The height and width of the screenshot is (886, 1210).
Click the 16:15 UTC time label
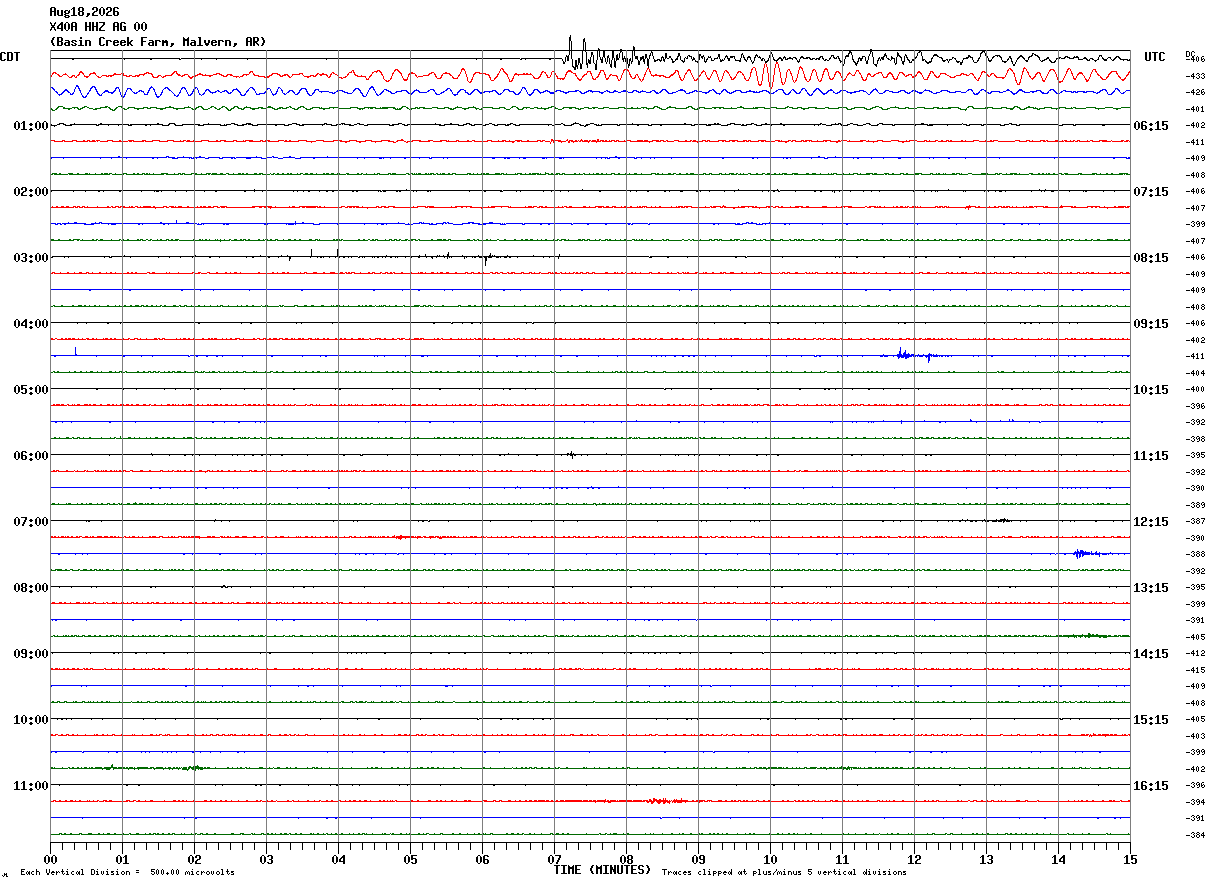[x=1150, y=786]
